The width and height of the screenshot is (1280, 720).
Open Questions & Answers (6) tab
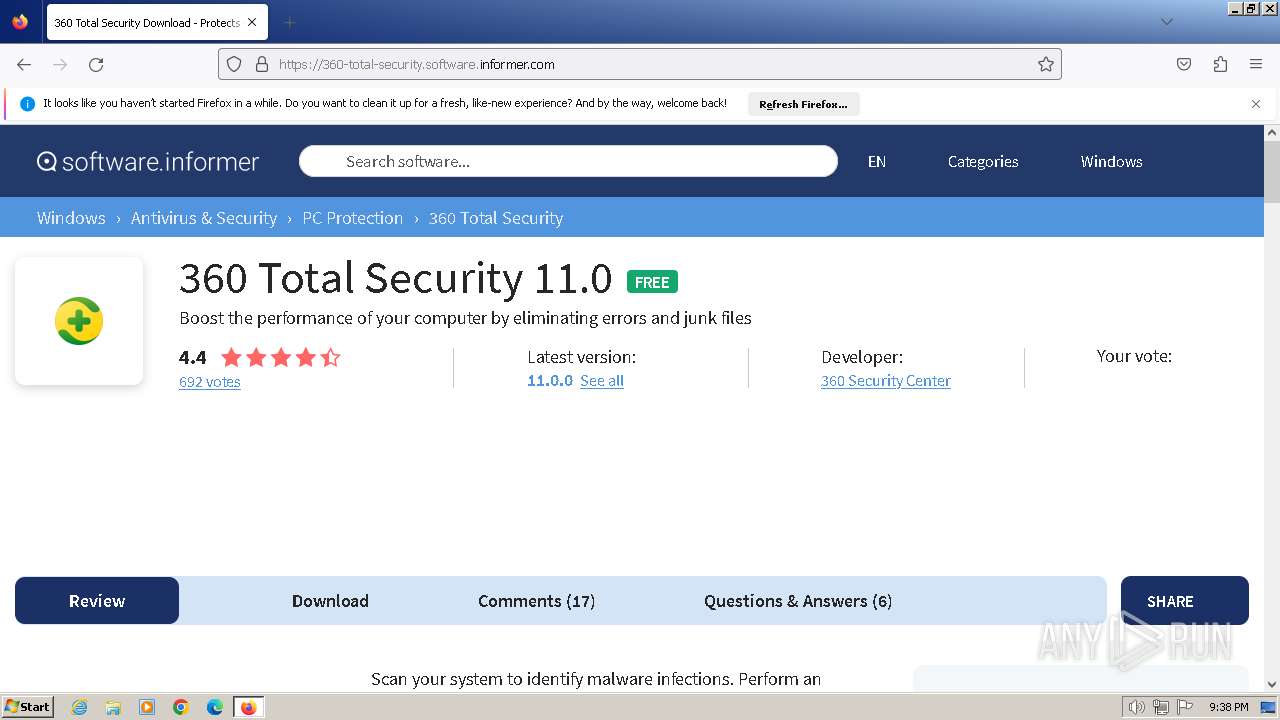(798, 601)
